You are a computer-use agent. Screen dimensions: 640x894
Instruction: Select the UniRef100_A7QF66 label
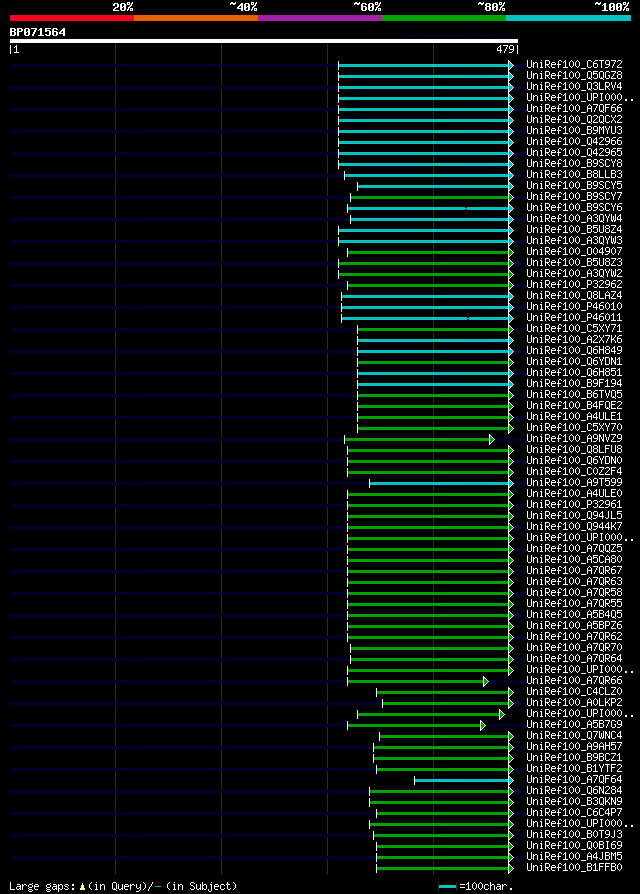pos(574,108)
